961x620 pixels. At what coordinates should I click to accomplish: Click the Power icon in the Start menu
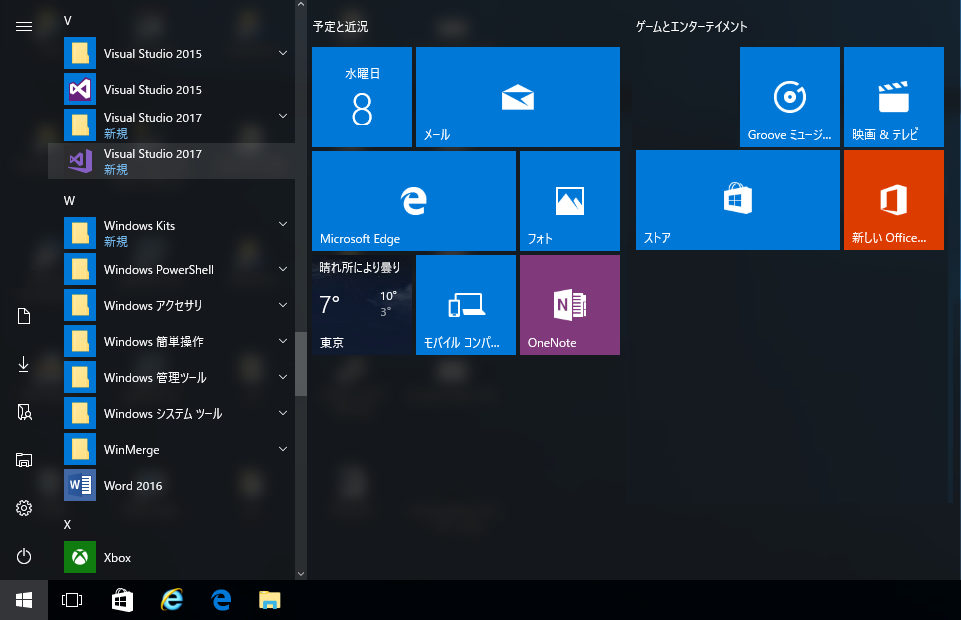(x=24, y=556)
